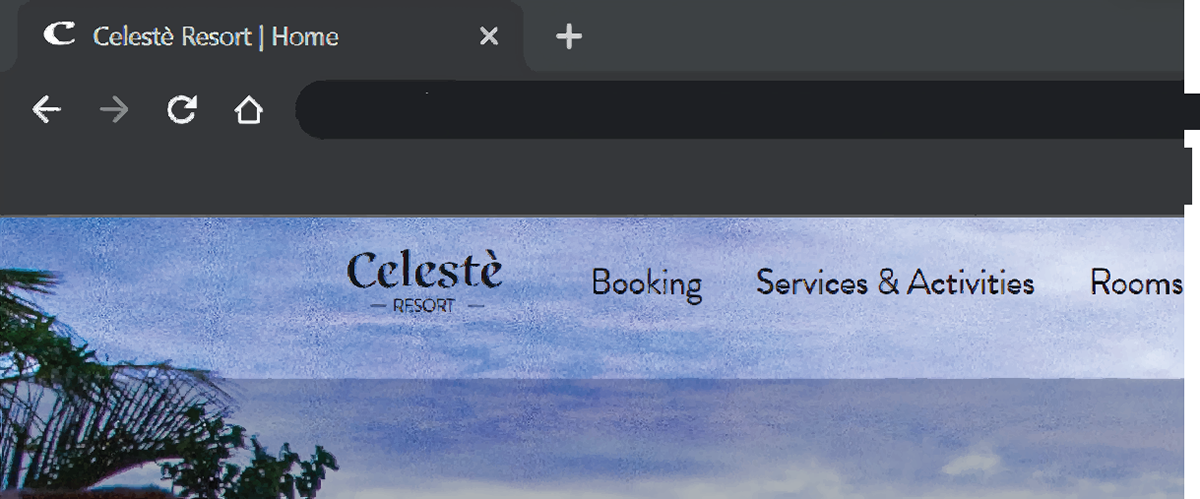Reload the Celestè Resort page
This screenshot has width=1200, height=499.
[181, 110]
